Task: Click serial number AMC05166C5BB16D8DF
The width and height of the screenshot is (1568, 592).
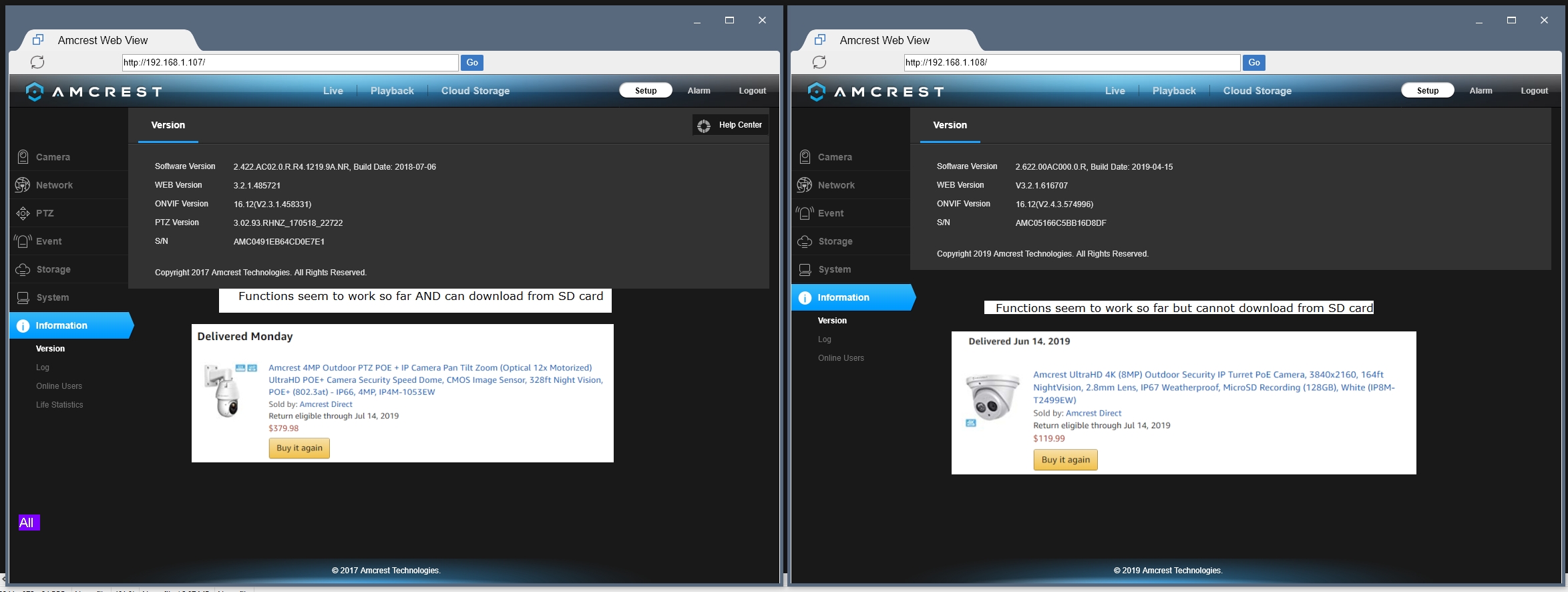Action: pos(1060,223)
